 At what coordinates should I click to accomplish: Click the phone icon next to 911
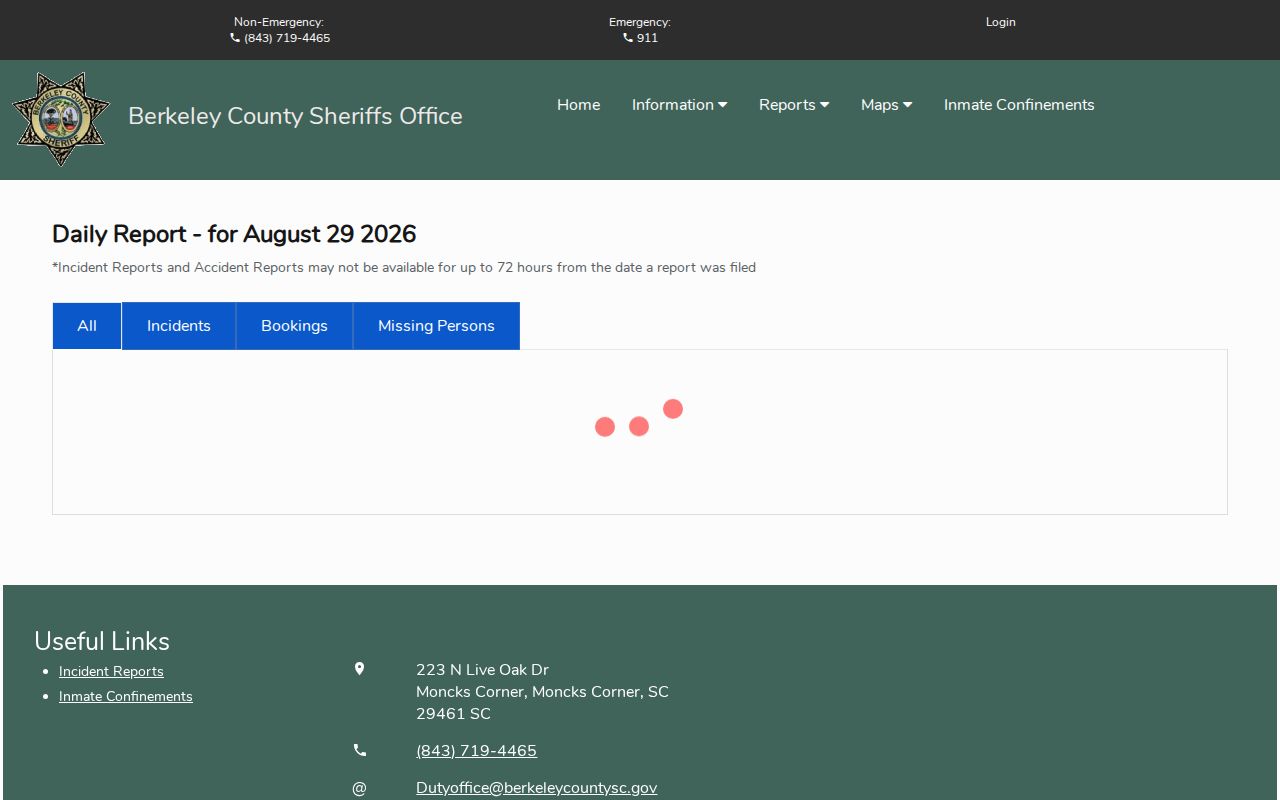point(628,38)
